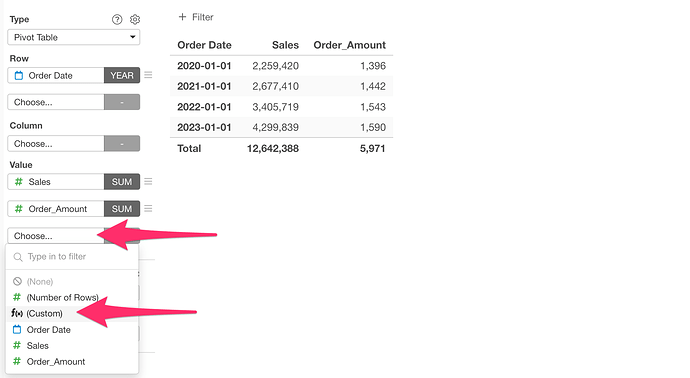The width and height of the screenshot is (690, 378).
Task: Click the Custom function icon in list
Action: (x=17, y=313)
